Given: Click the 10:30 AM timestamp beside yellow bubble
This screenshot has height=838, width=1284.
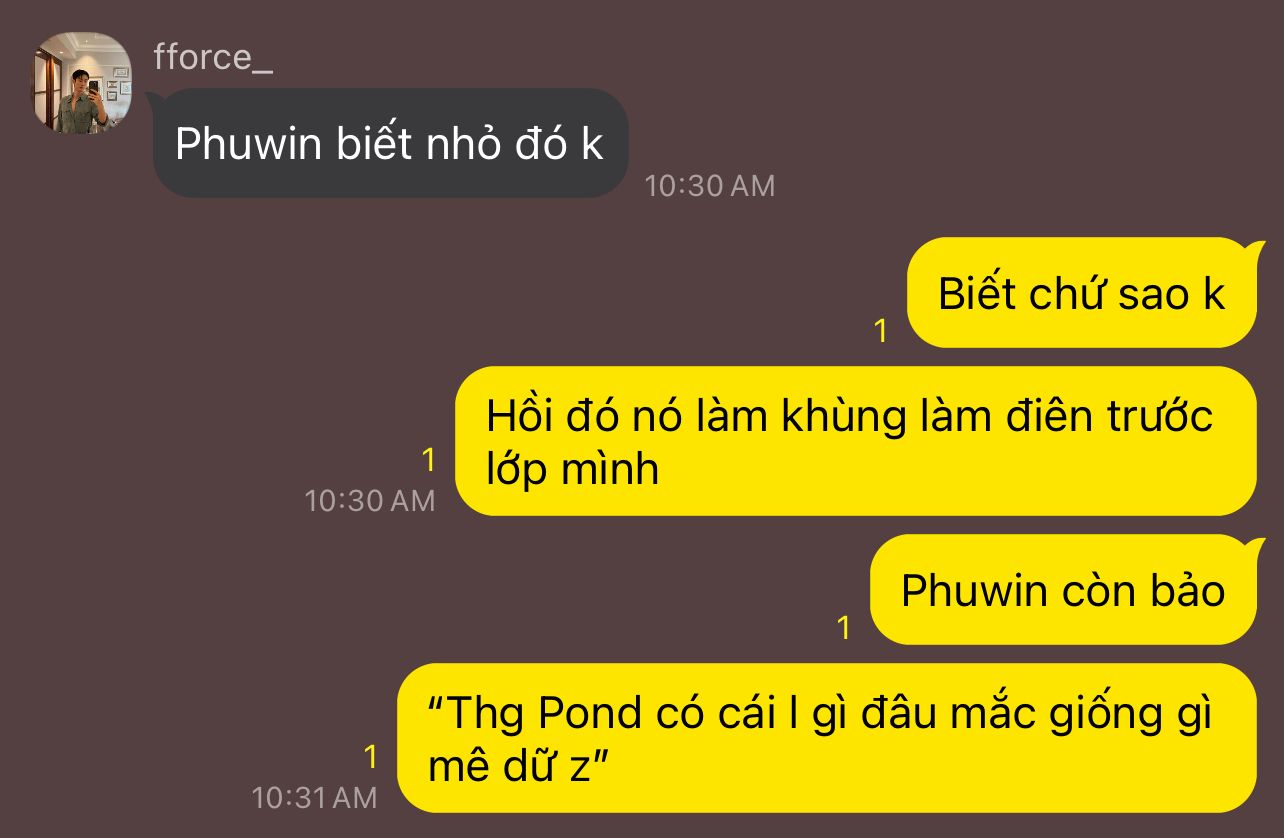Looking at the screenshot, I should pyautogui.click(x=370, y=500).
